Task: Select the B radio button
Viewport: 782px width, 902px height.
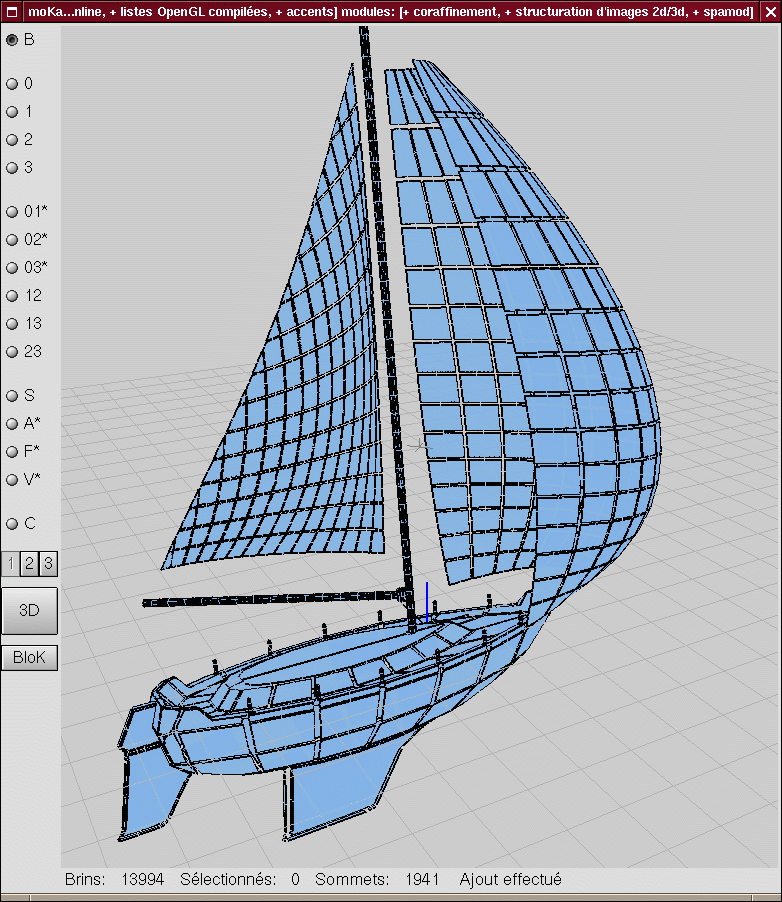Action: 13,40
